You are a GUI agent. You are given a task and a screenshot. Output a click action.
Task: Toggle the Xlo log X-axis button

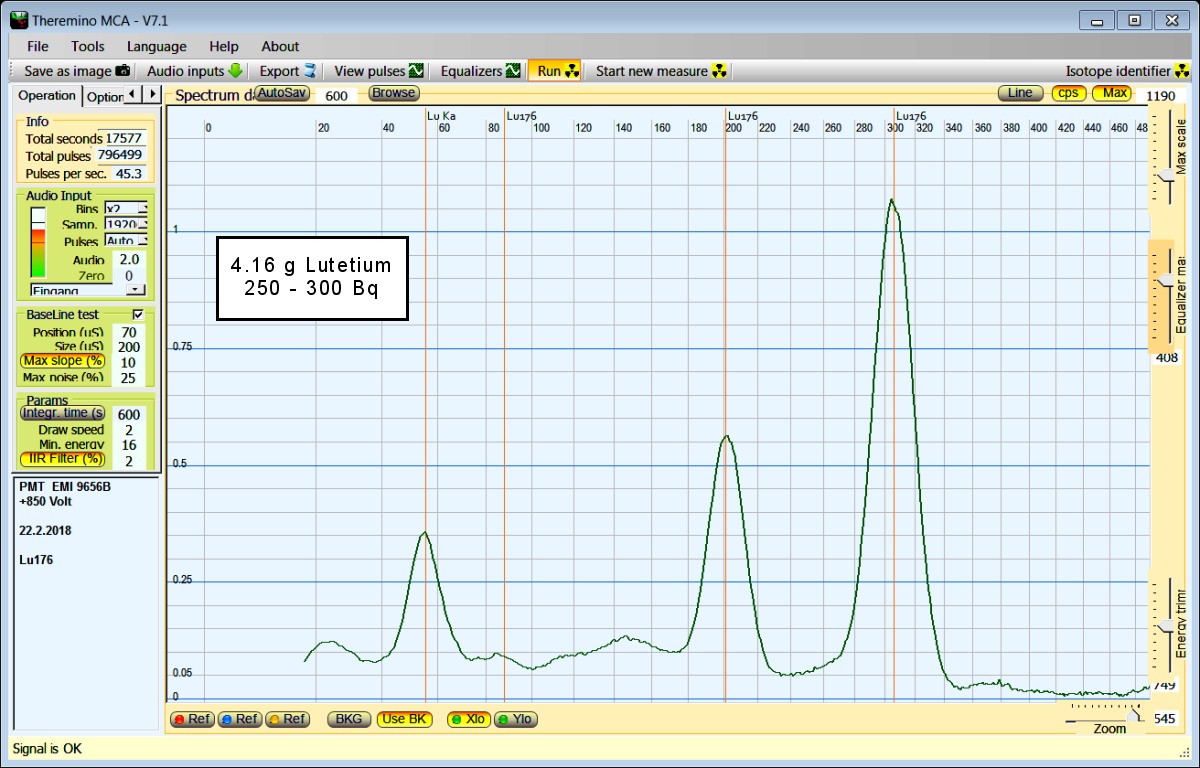pyautogui.click(x=468, y=719)
